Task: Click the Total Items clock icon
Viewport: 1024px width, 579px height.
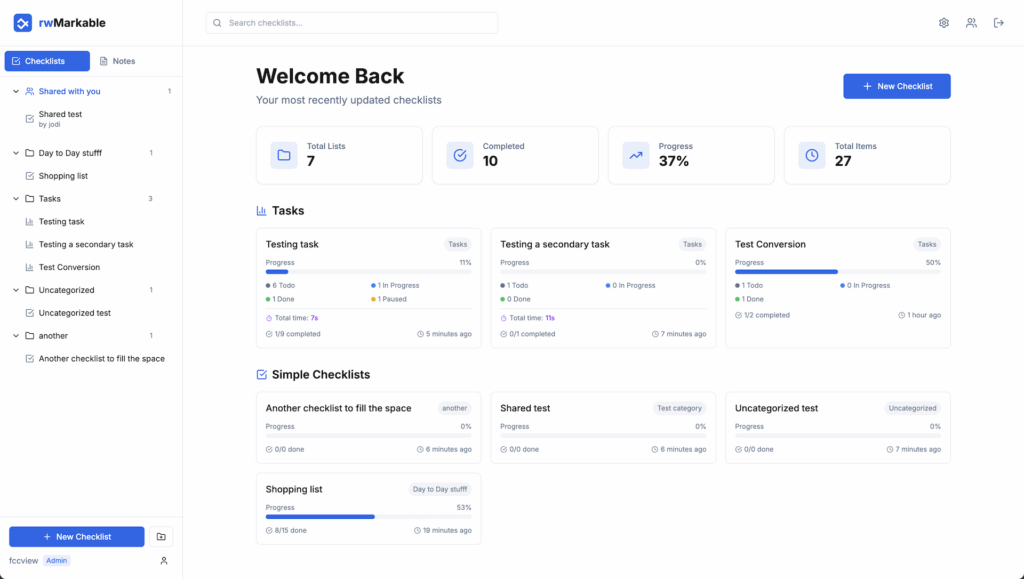Action: point(812,155)
